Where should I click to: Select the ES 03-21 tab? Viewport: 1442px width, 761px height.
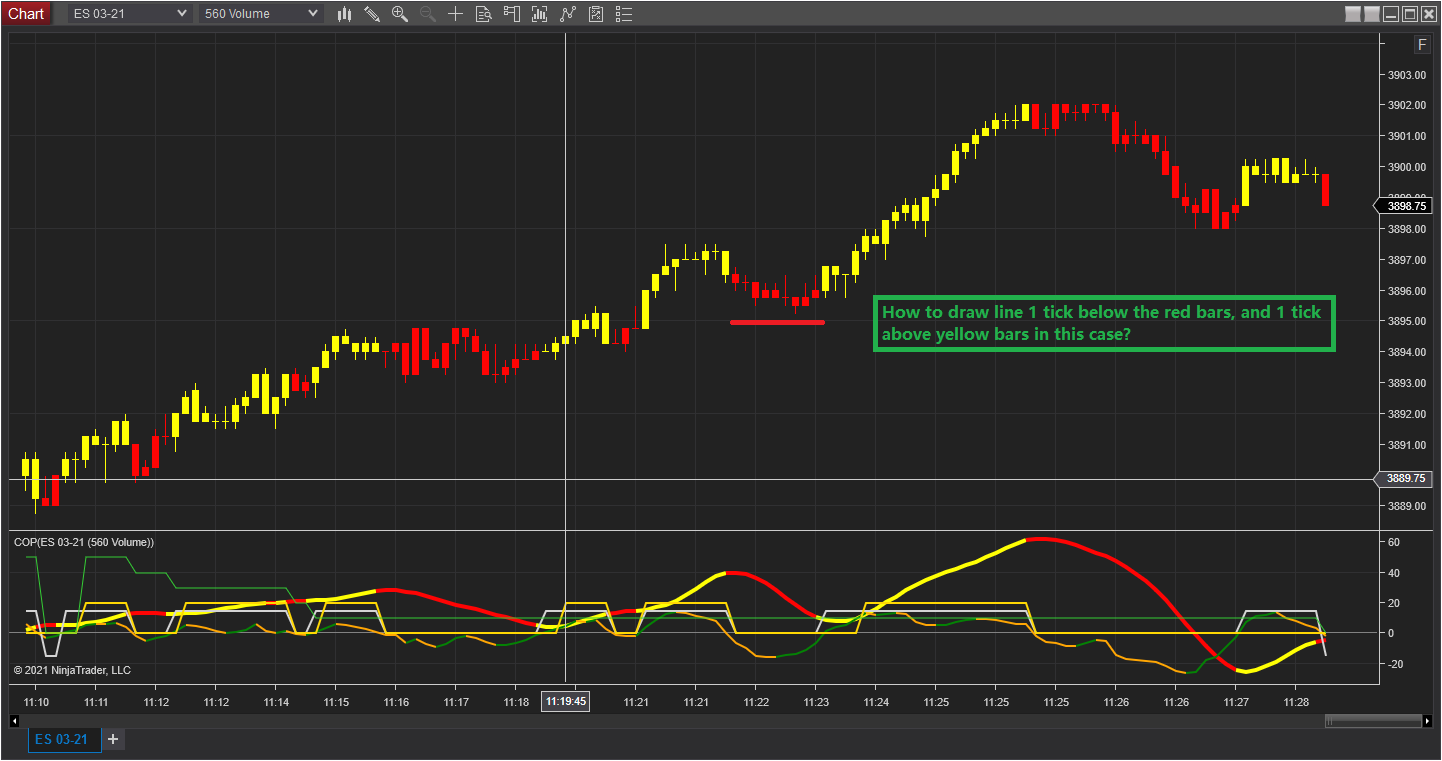pyautogui.click(x=64, y=740)
